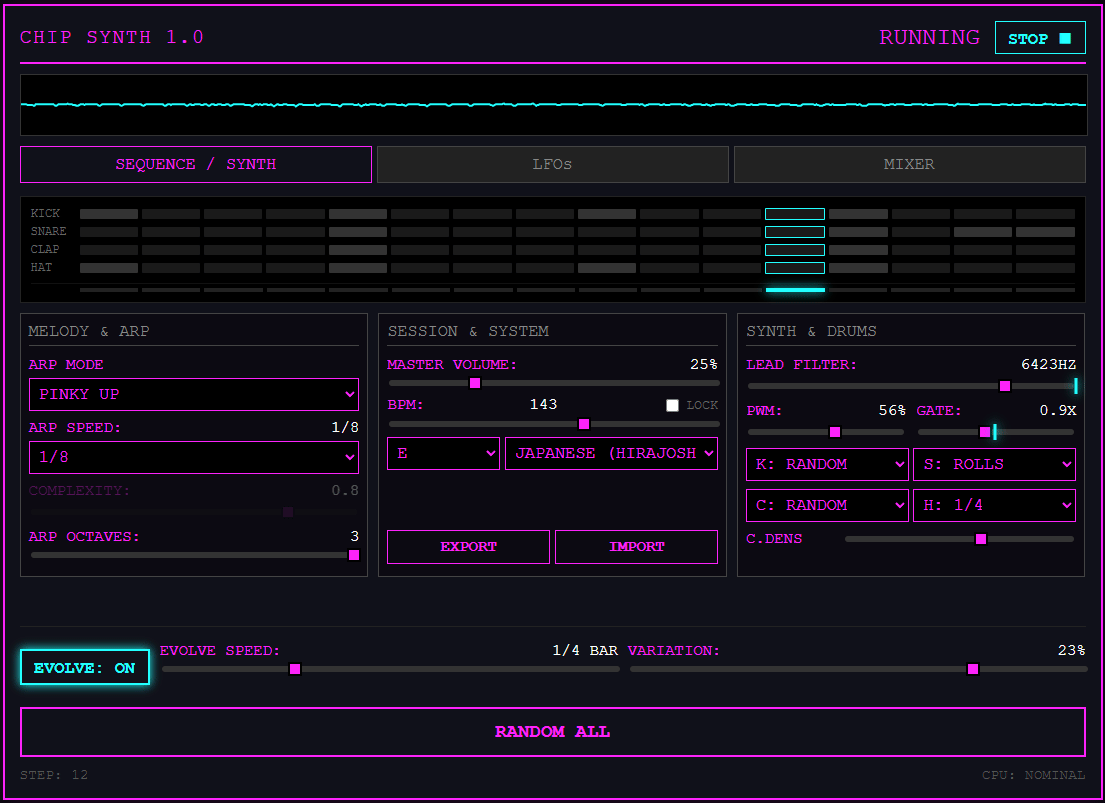This screenshot has width=1105, height=803.
Task: Open the ARP MODE dropdown
Action: pyautogui.click(x=194, y=395)
